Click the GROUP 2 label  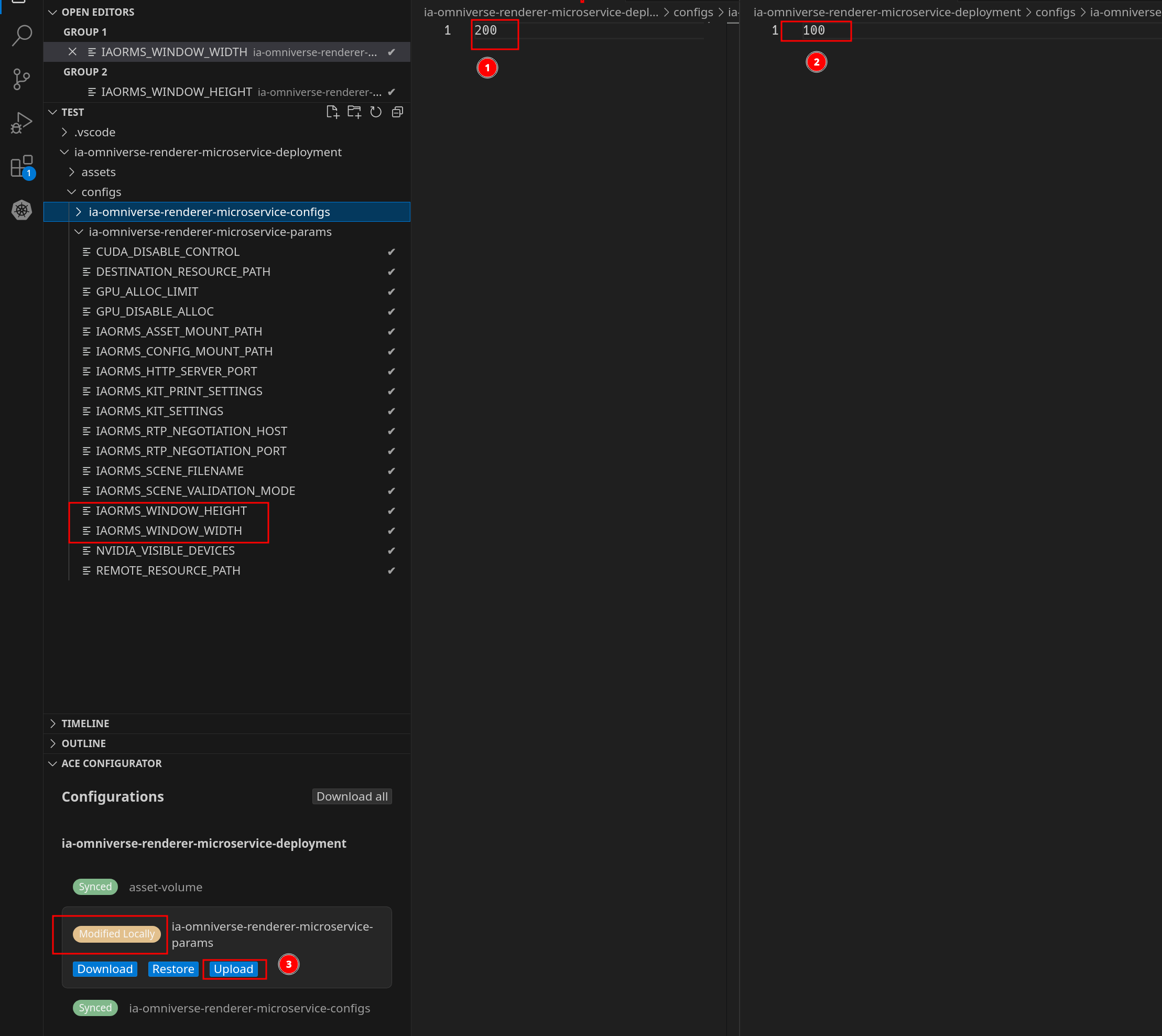[85, 72]
